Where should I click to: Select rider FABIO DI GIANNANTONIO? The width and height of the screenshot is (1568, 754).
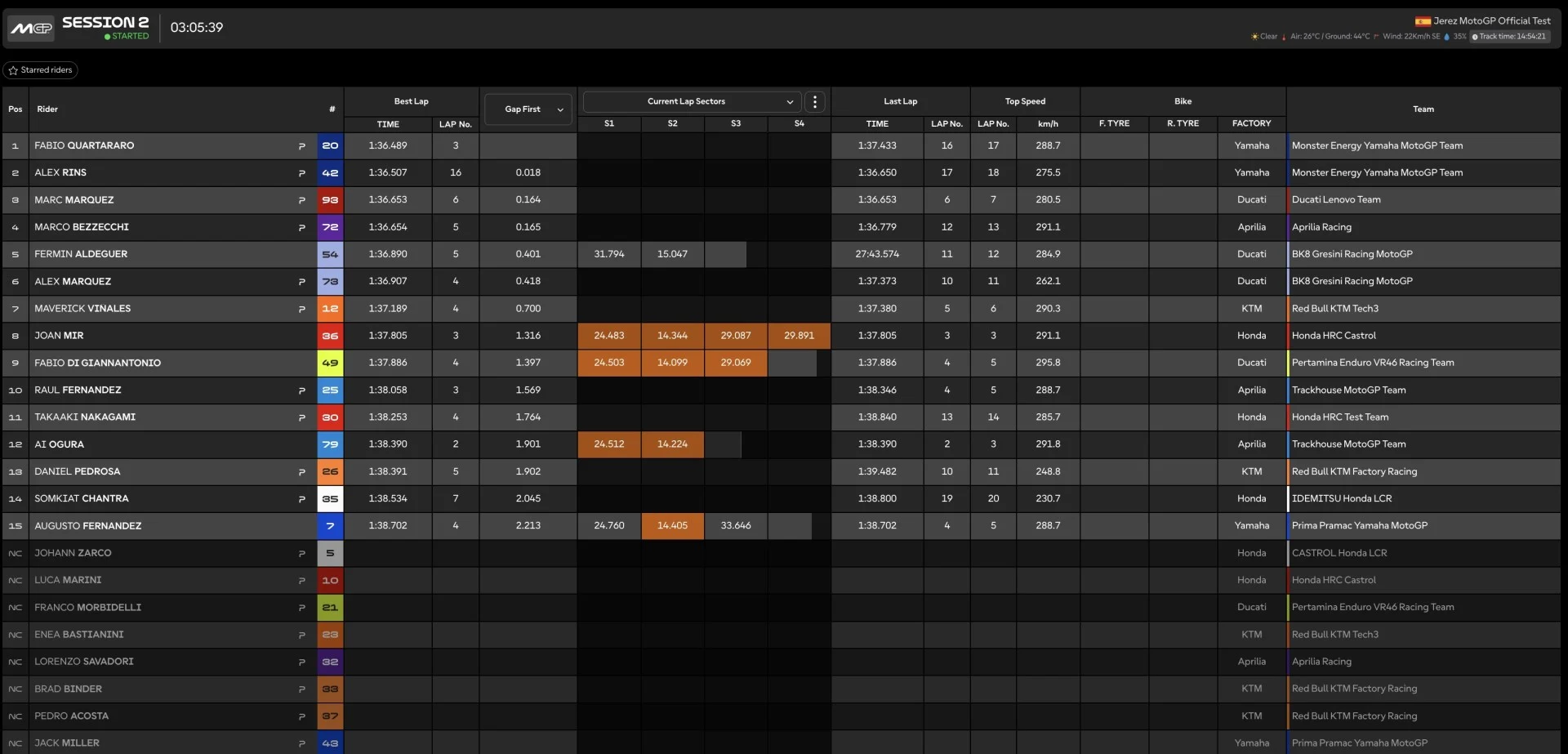click(97, 363)
